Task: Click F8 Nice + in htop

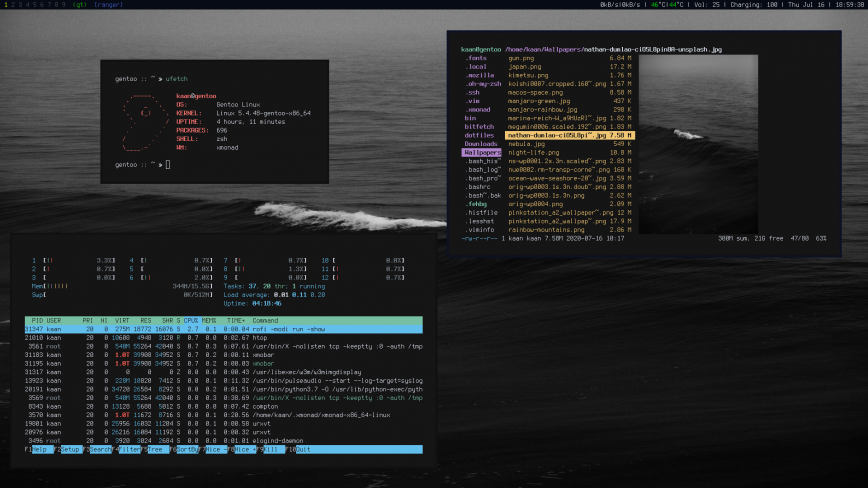Action: click(x=242, y=449)
